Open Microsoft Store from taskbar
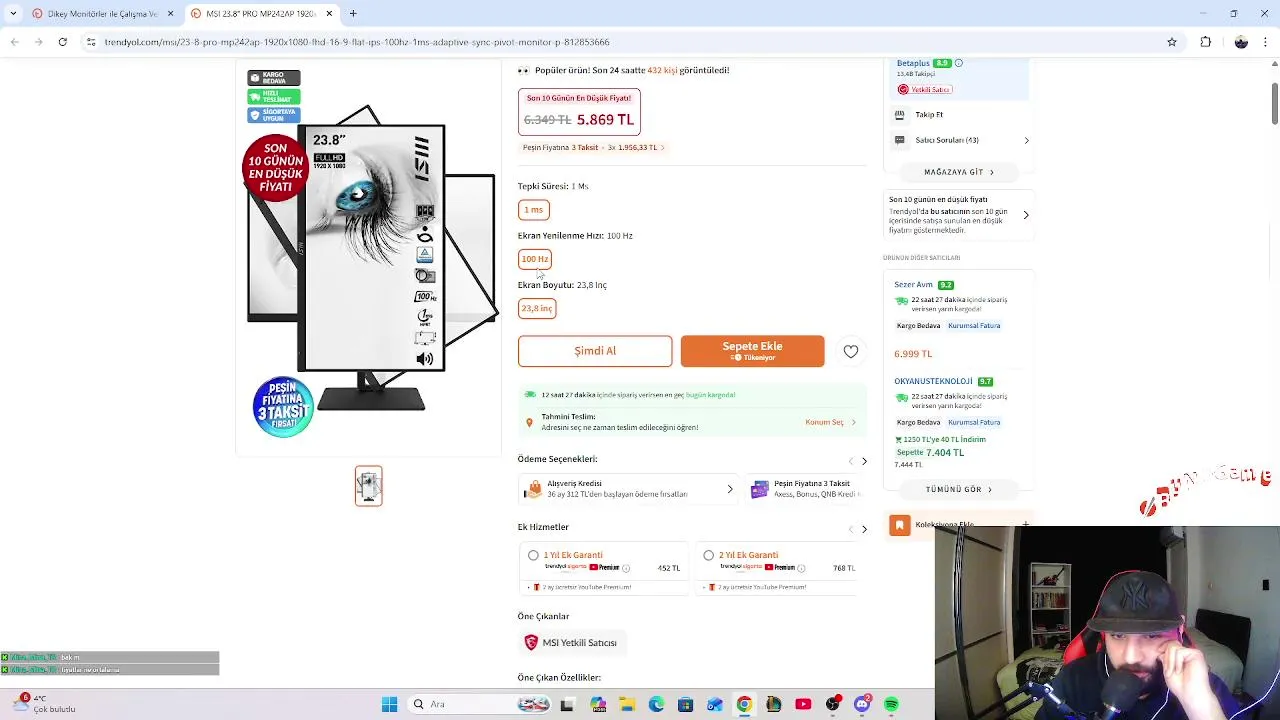This screenshot has width=1280, height=720. [x=685, y=704]
